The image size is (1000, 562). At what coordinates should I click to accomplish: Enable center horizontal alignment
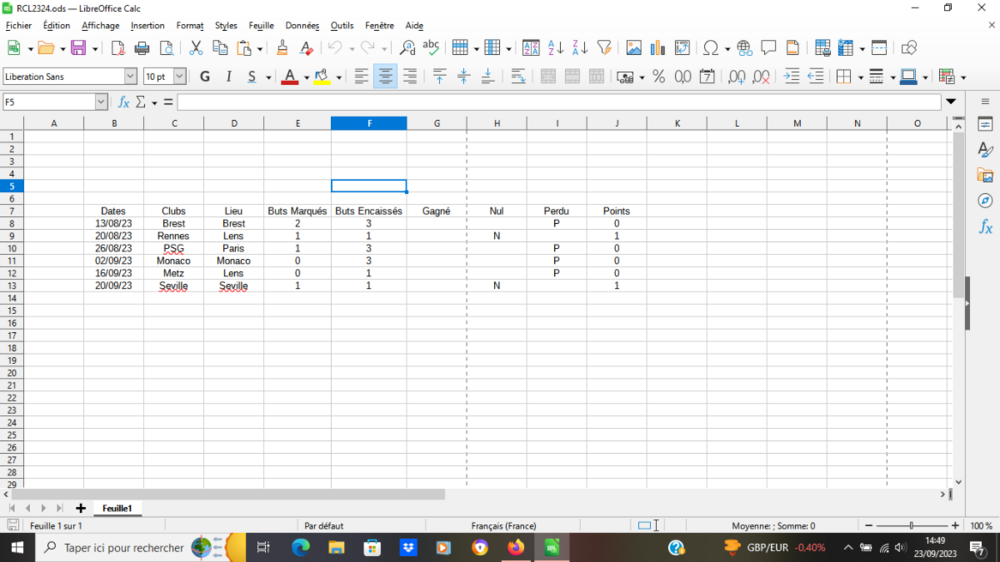coord(385,76)
